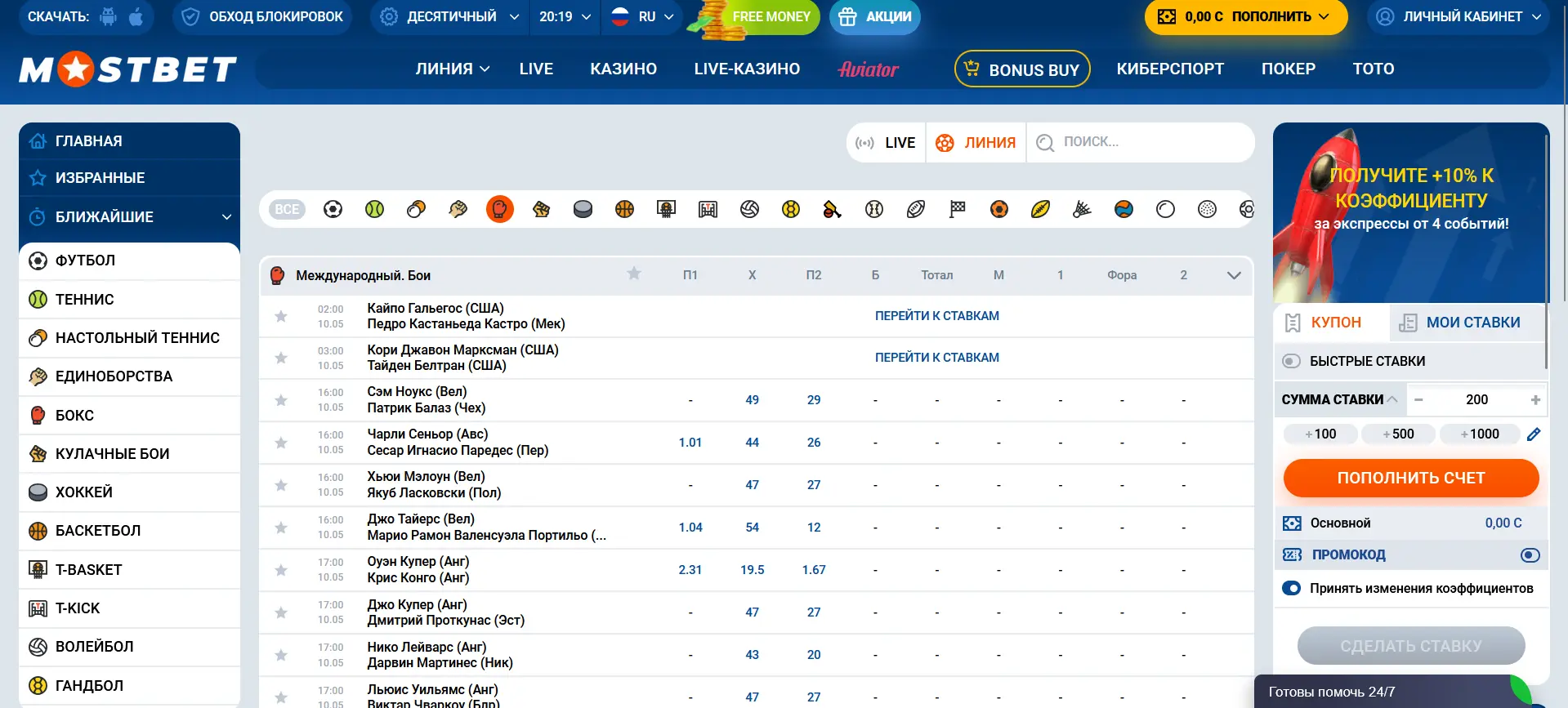Open the АКЦИИ promotions button
This screenshot has width=1568, height=708.
tap(874, 16)
